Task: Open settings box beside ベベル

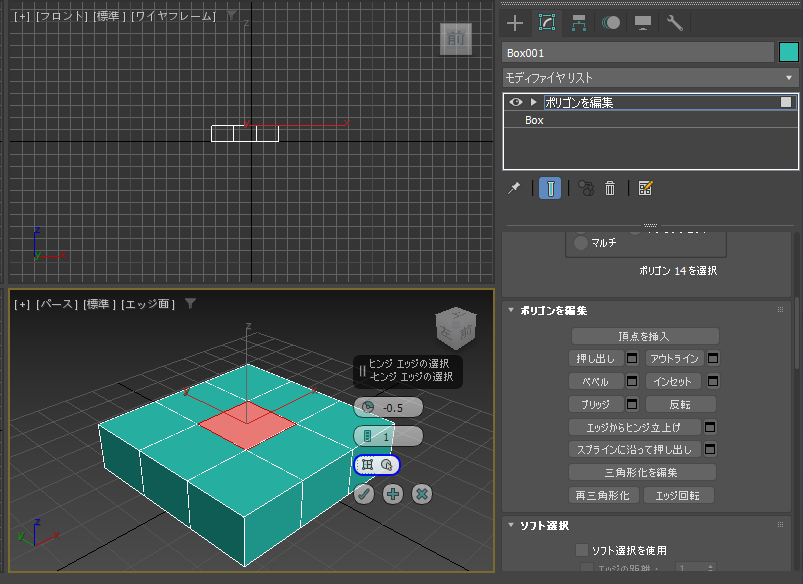Action: (x=632, y=382)
